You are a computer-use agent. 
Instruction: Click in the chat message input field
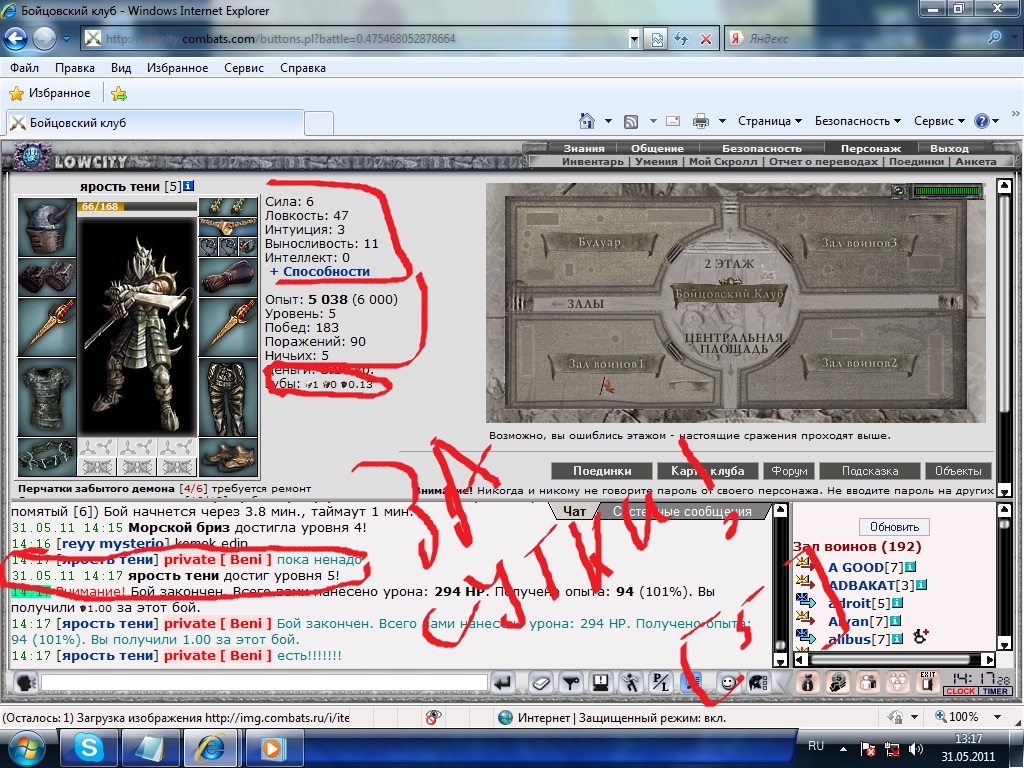pyautogui.click(x=264, y=683)
